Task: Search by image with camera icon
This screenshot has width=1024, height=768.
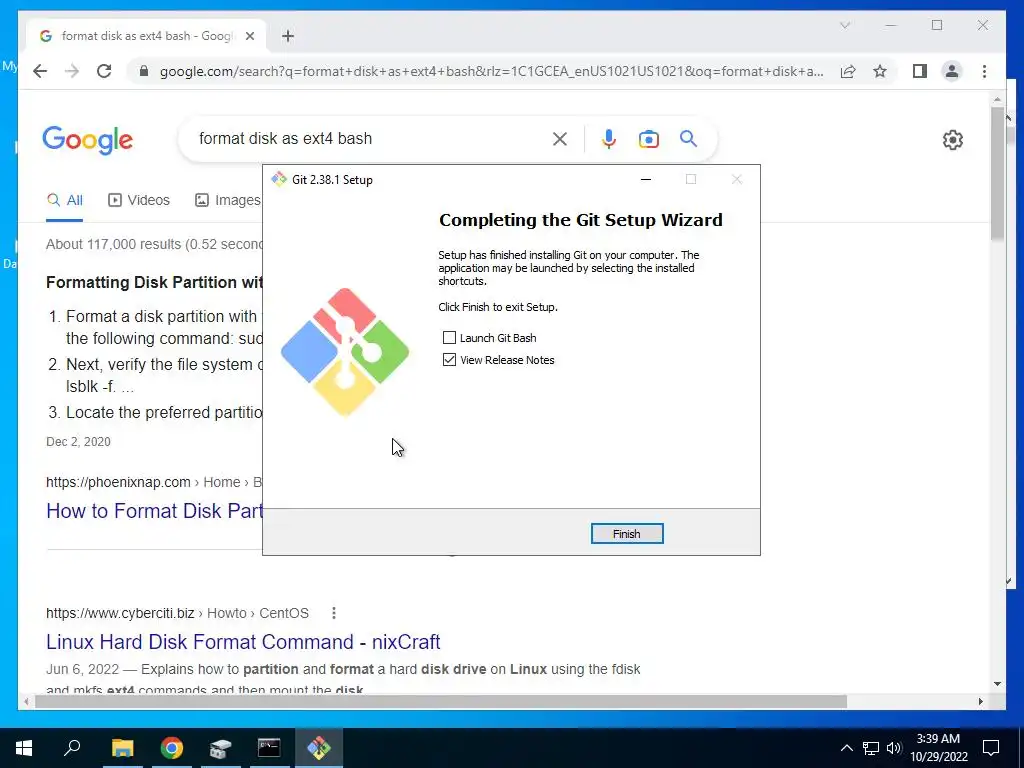Action: pyautogui.click(x=648, y=138)
